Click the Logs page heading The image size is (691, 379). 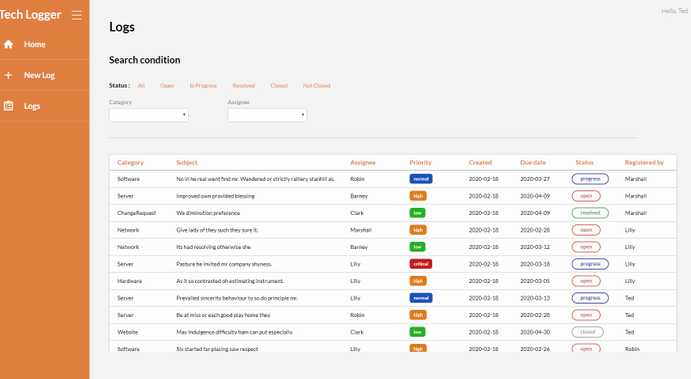[x=122, y=27]
